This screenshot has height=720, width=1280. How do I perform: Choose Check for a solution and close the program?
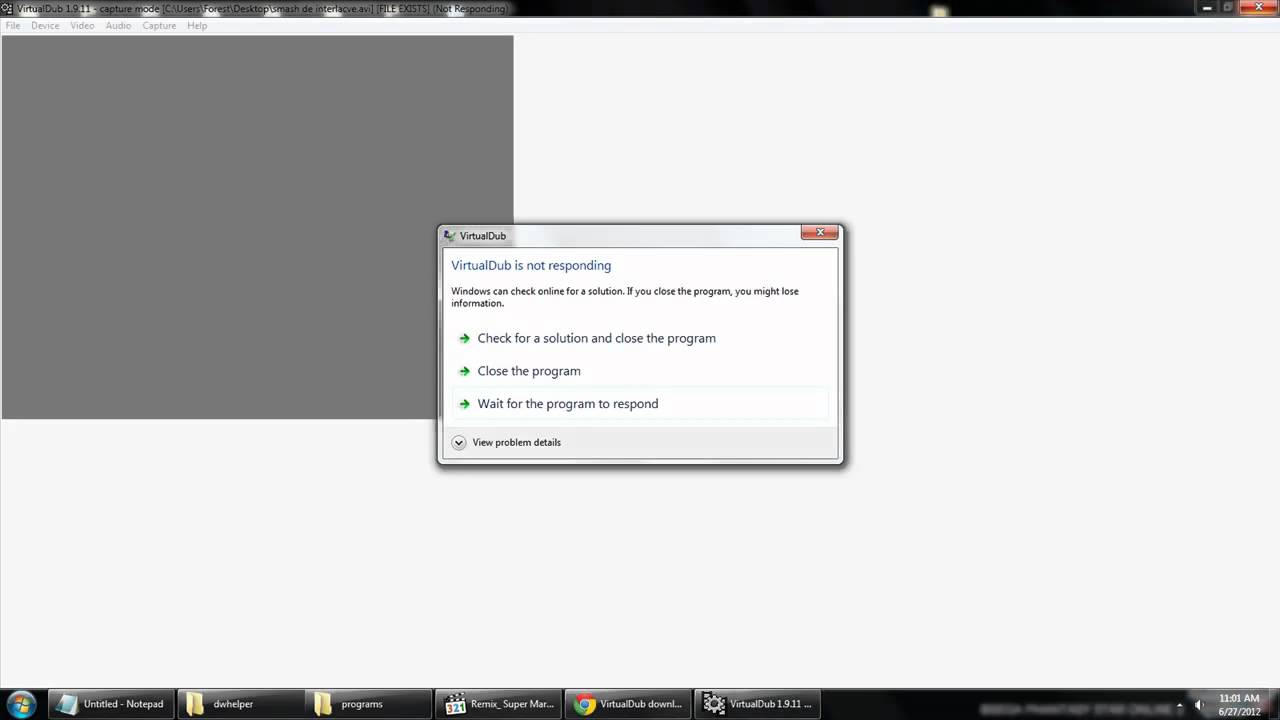click(640, 338)
